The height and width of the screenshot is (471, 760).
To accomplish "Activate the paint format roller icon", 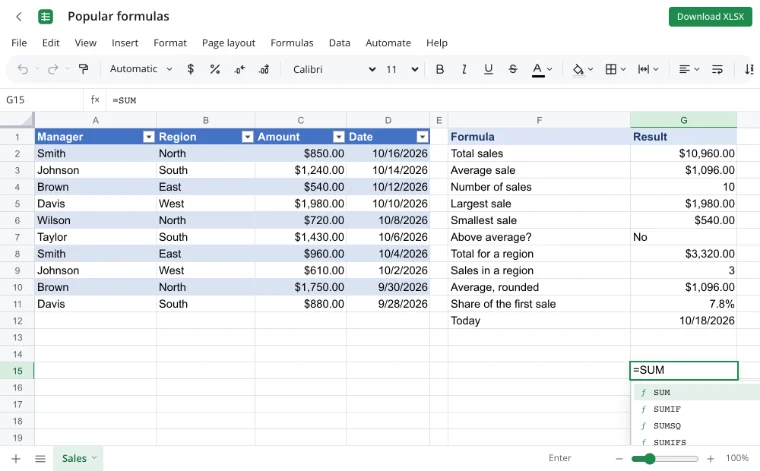I will 83,69.
